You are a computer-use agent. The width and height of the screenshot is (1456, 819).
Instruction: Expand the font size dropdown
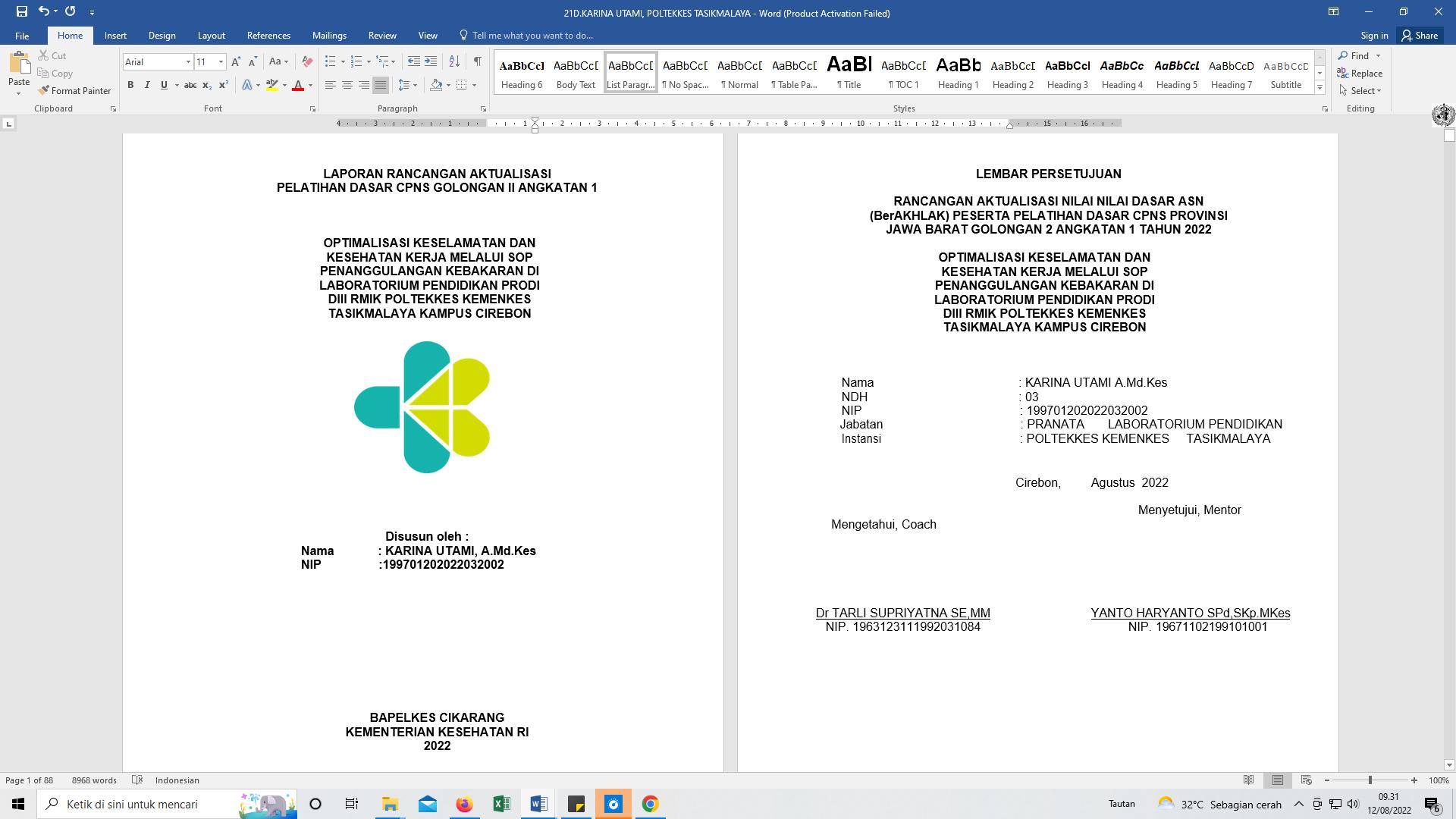click(x=221, y=61)
